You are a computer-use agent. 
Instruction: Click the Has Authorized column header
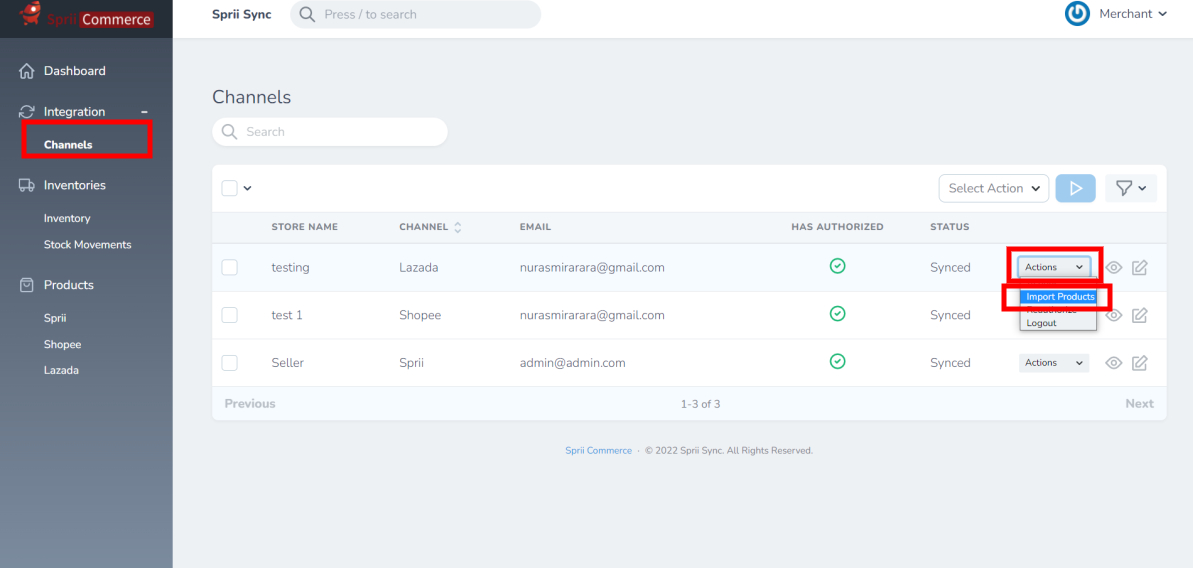point(837,227)
